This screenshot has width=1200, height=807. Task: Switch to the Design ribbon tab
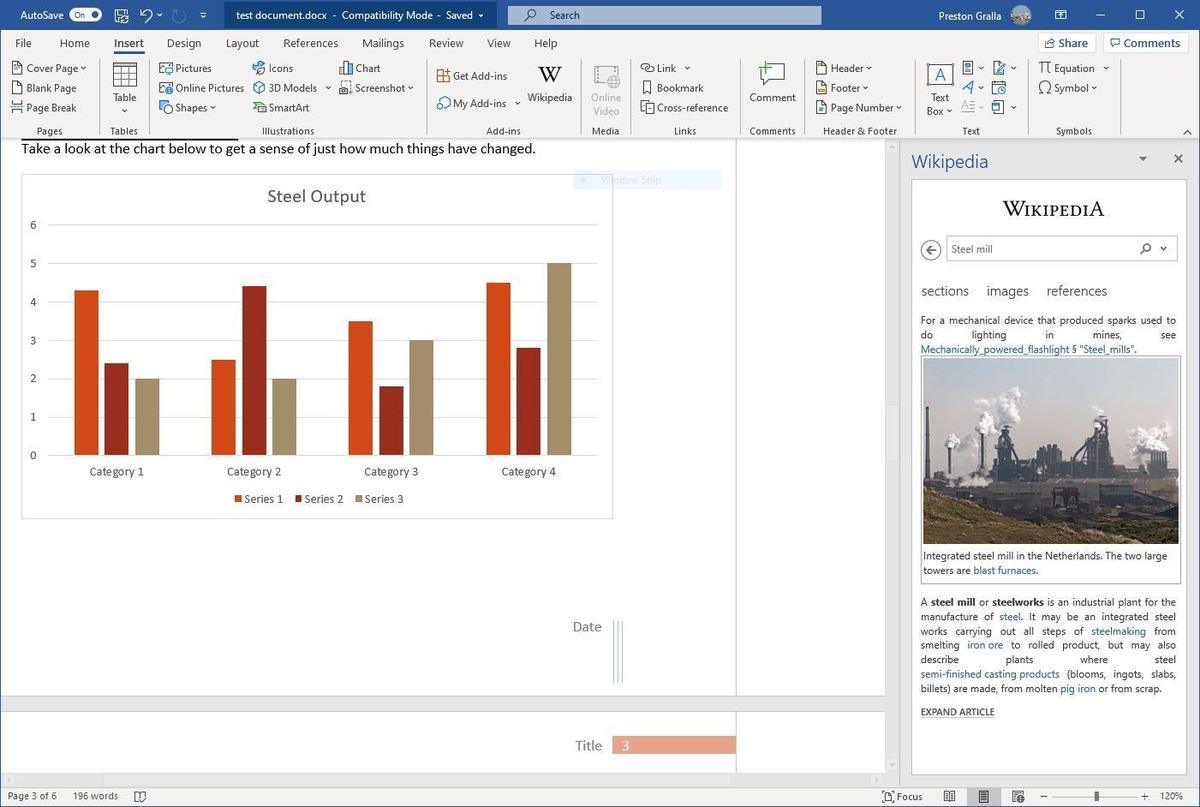coord(184,43)
